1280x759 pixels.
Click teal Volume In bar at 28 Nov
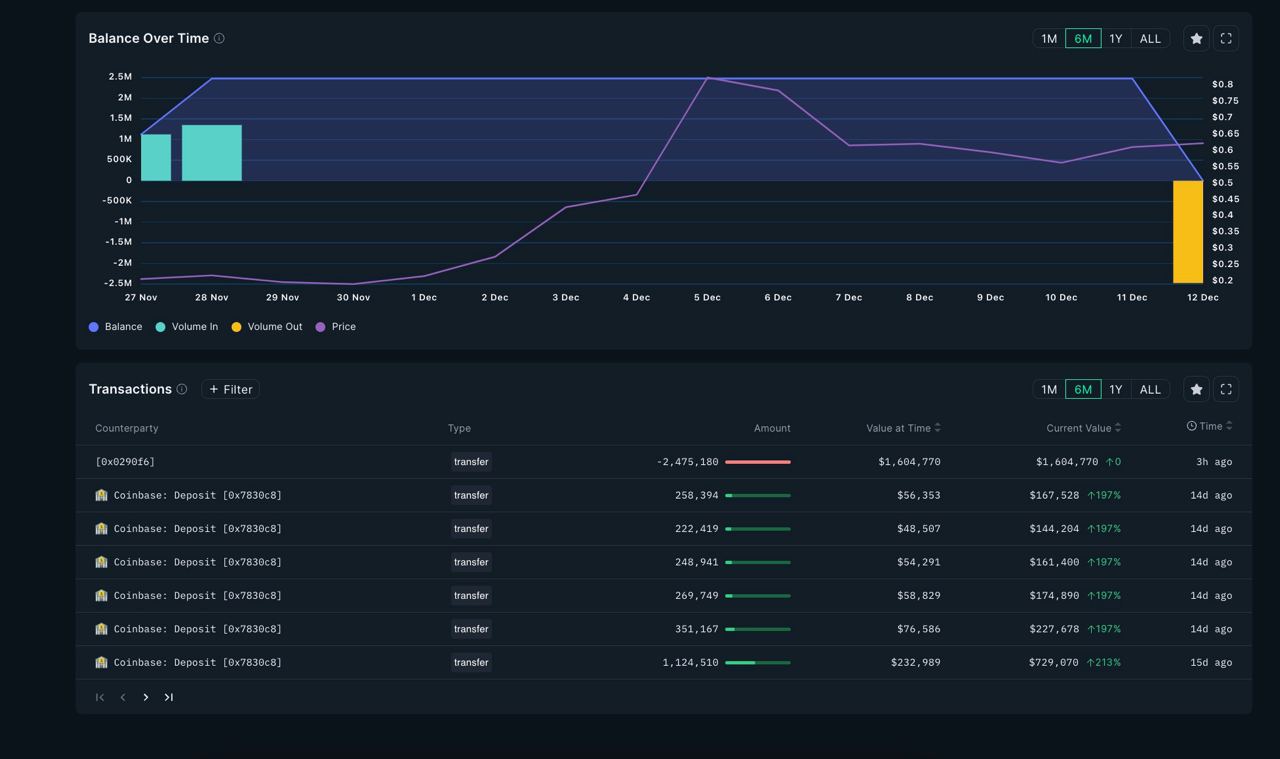[x=212, y=153]
